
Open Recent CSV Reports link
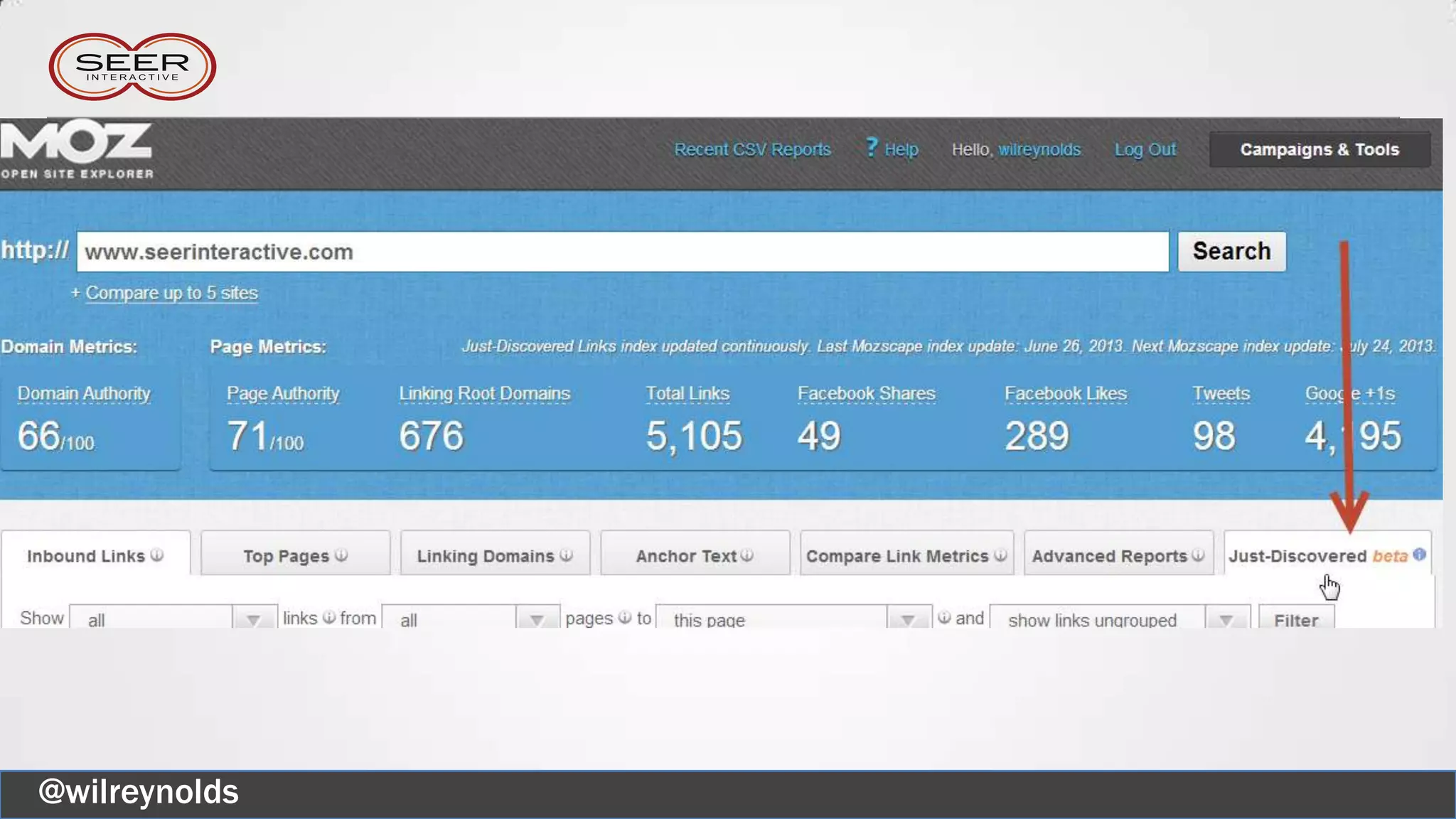[x=752, y=149]
